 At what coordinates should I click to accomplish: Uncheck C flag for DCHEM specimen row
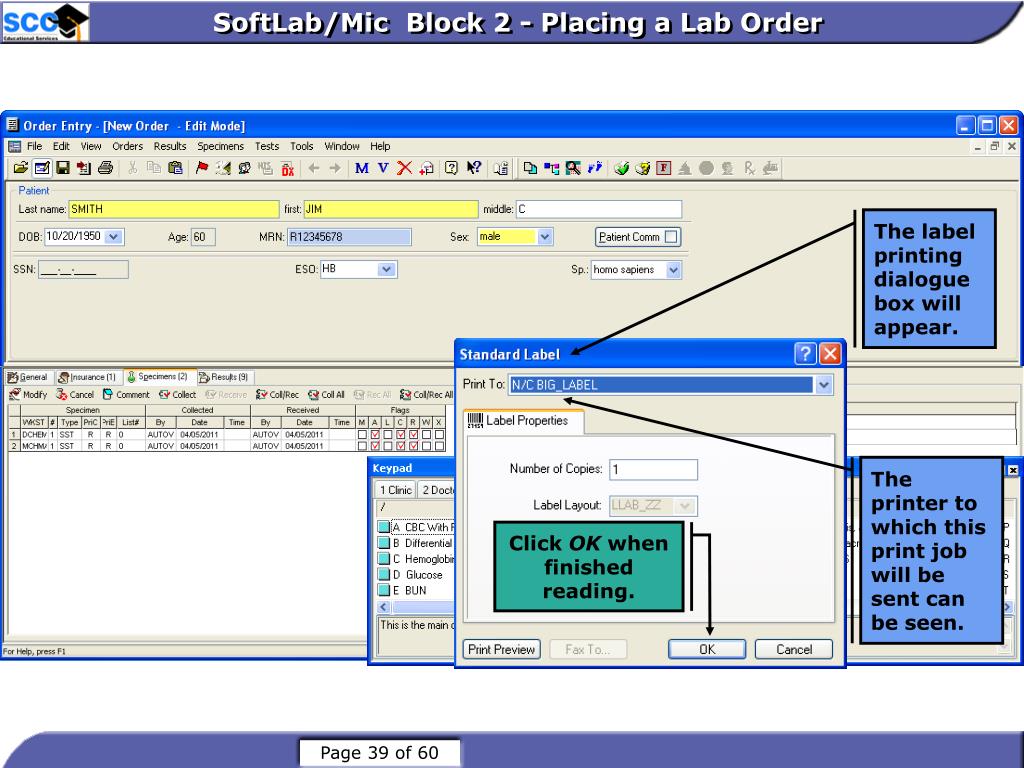(400, 434)
